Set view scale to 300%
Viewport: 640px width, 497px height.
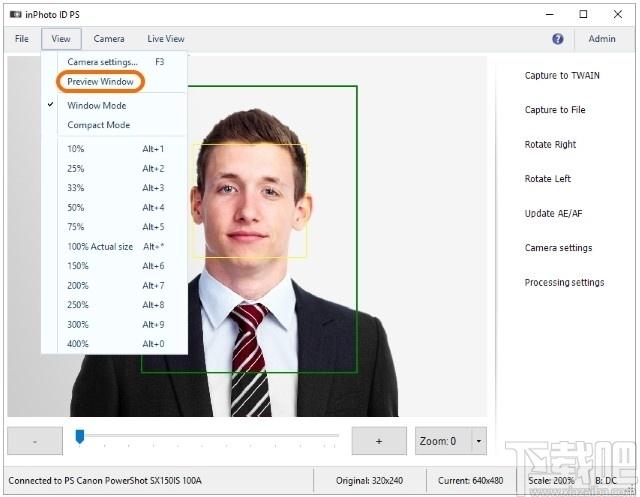coord(114,324)
